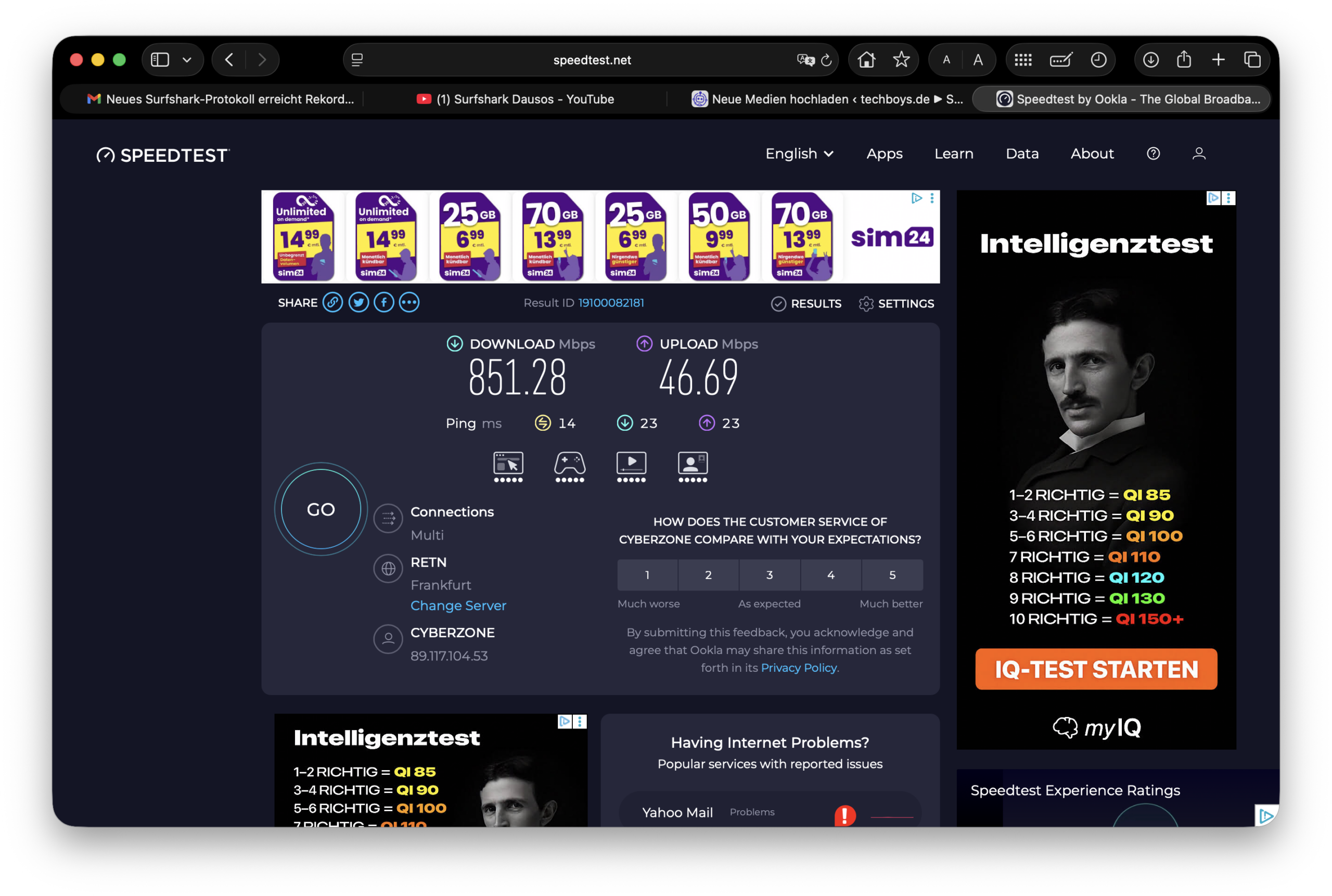Open the home page button

pyautogui.click(x=866, y=59)
